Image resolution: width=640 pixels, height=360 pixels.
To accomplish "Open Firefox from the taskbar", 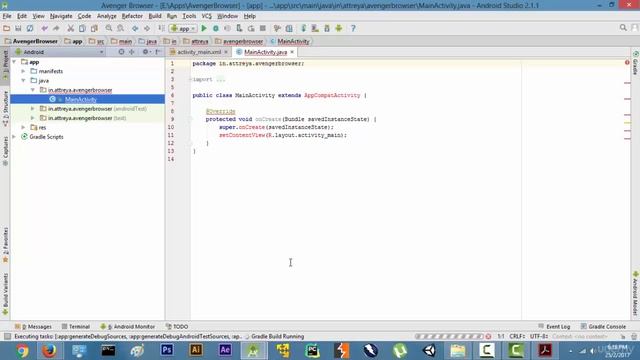I will click(49, 351).
